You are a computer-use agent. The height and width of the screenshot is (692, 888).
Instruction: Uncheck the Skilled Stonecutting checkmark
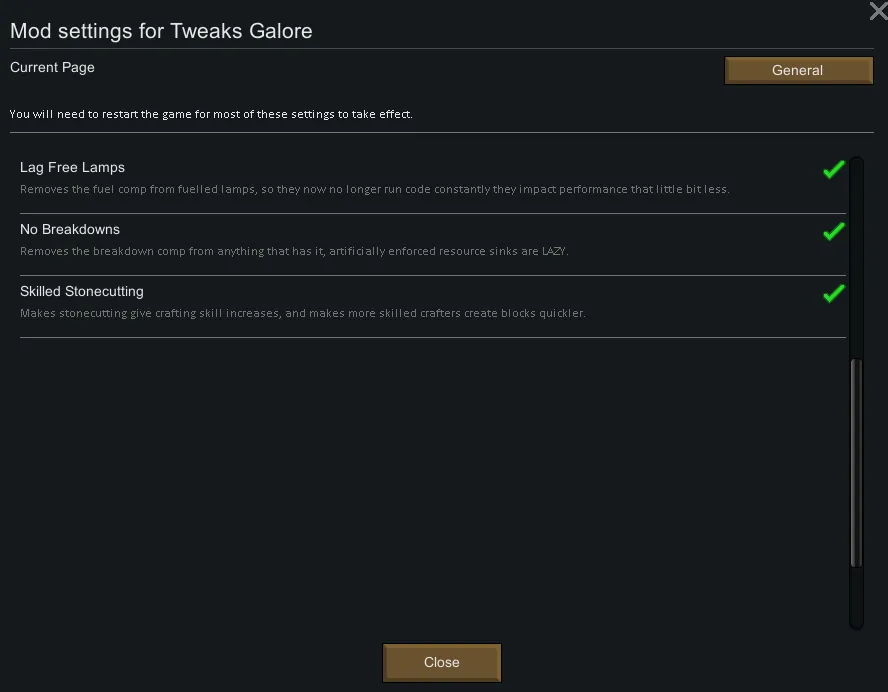coord(833,294)
